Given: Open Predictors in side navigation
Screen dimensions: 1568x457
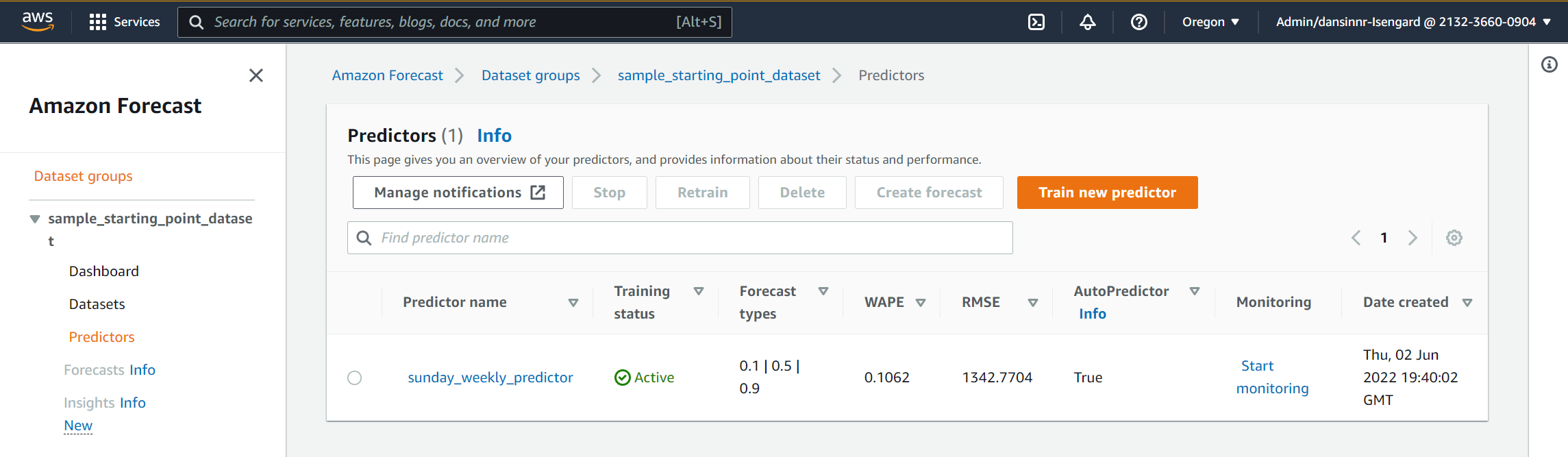Looking at the screenshot, I should click(x=101, y=337).
